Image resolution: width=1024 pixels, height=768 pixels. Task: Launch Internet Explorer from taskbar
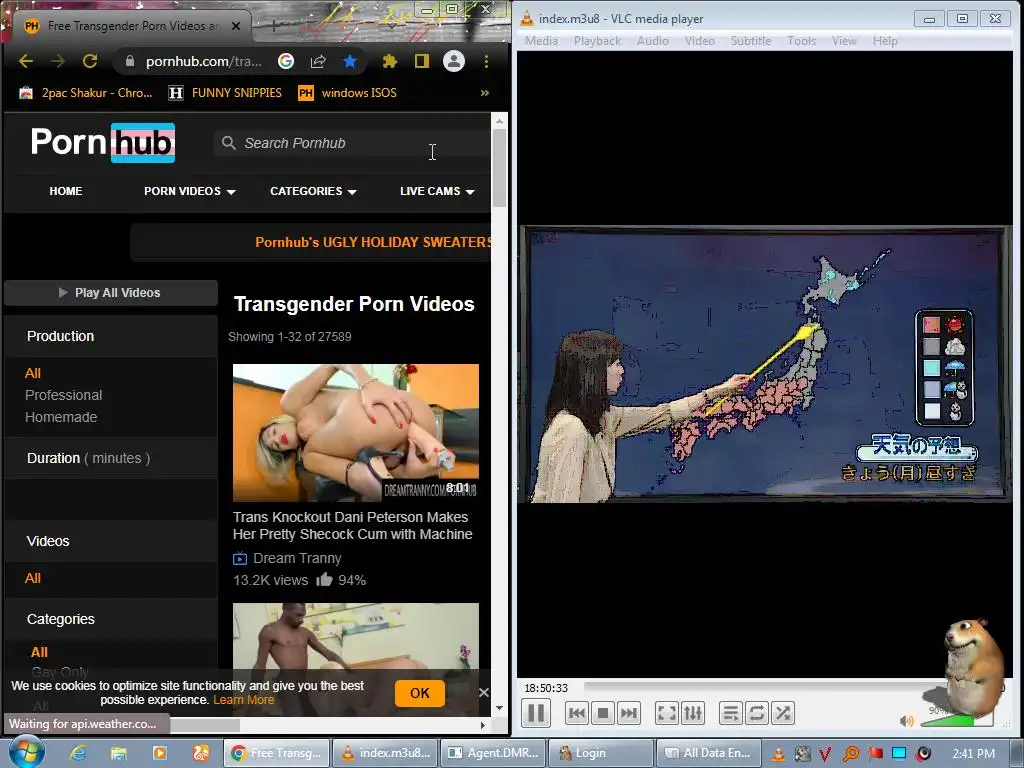pos(78,753)
